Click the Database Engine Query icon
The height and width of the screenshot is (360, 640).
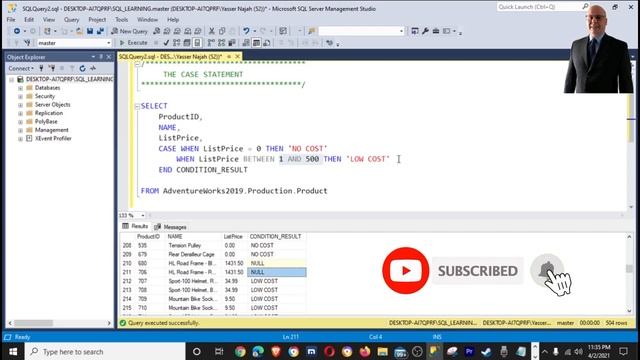[156, 31]
